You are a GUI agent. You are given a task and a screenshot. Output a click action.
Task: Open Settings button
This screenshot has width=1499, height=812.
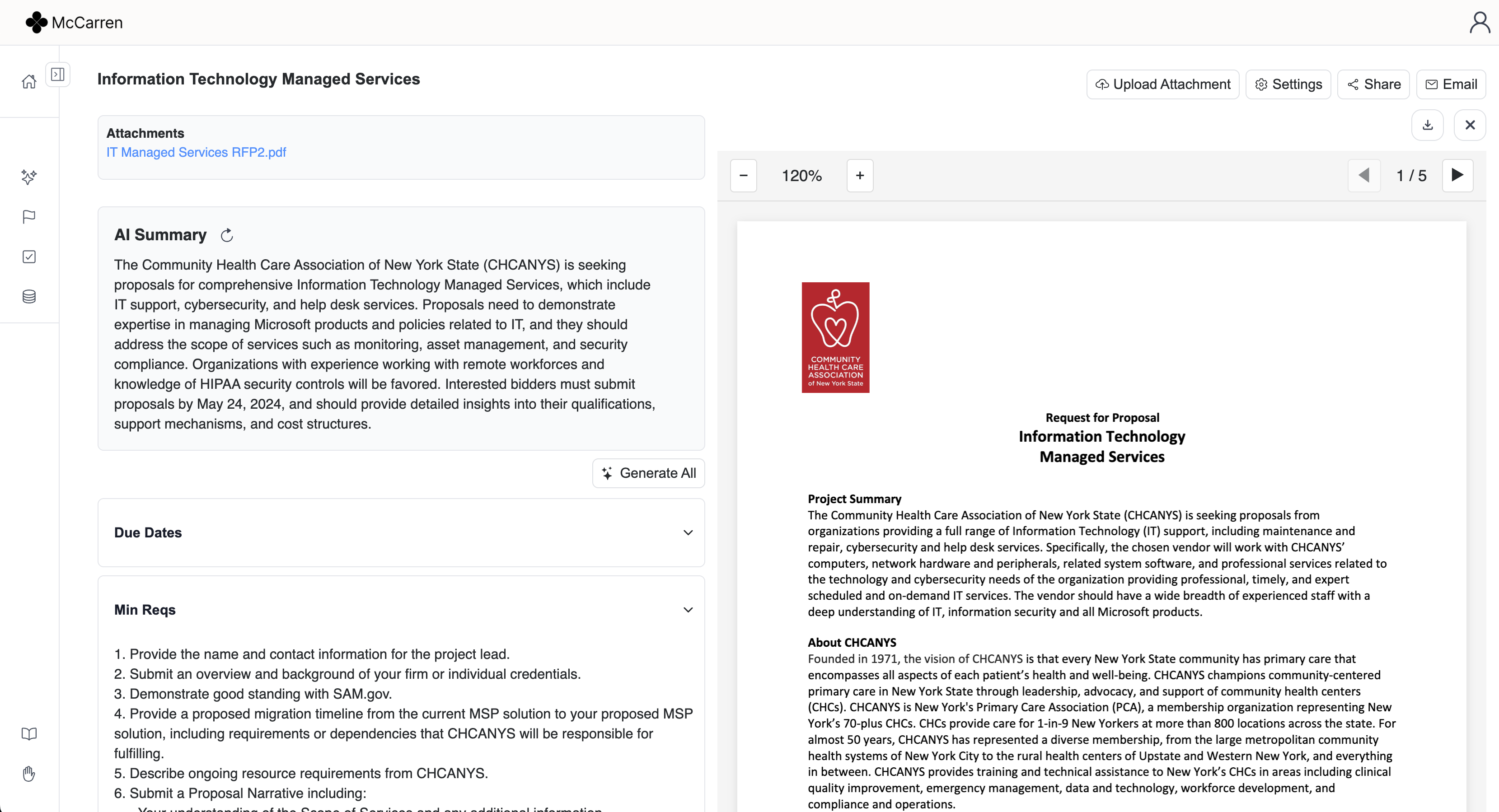(1288, 84)
